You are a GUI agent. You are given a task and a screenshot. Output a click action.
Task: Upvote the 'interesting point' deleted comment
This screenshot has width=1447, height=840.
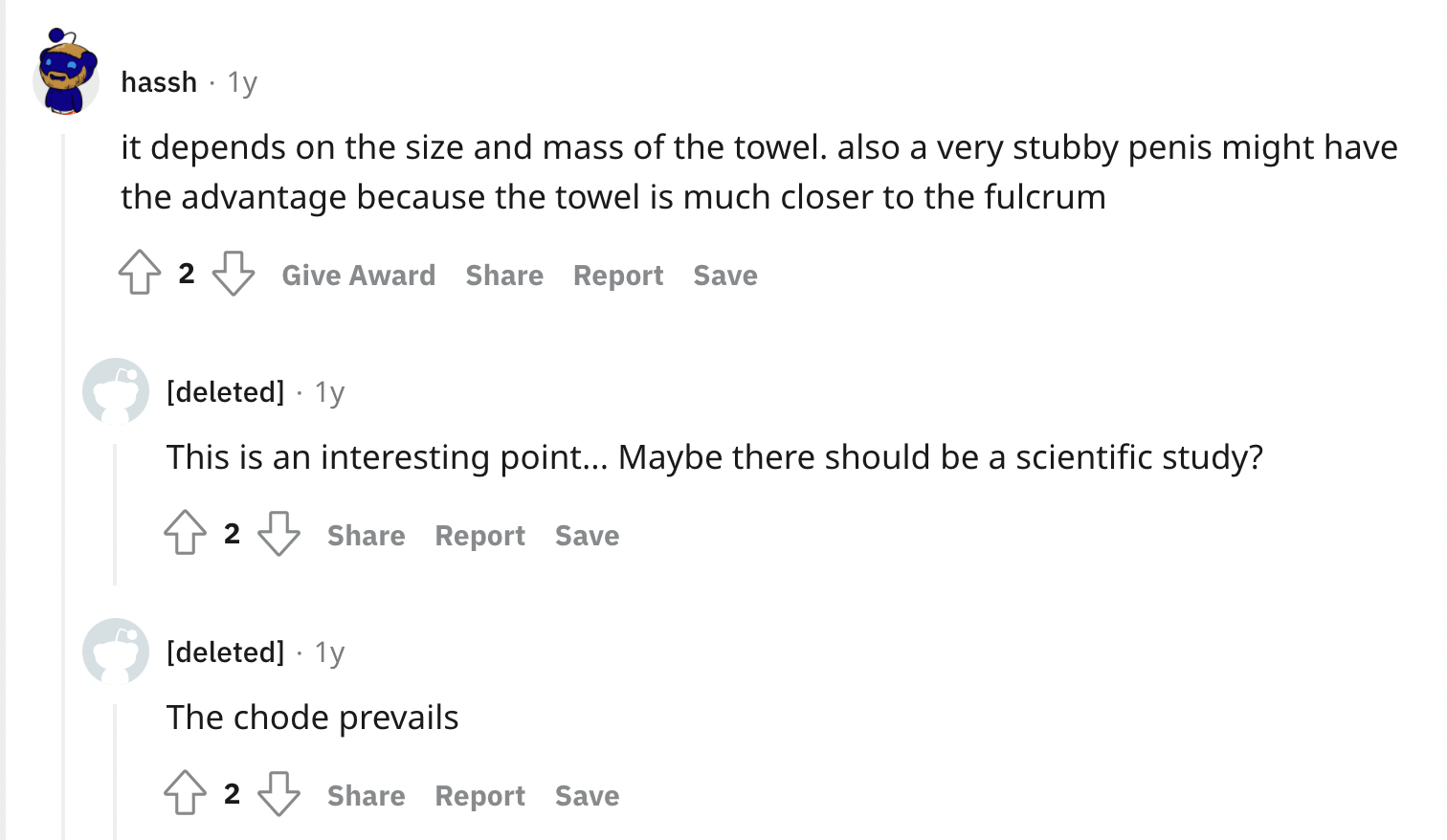click(x=185, y=533)
